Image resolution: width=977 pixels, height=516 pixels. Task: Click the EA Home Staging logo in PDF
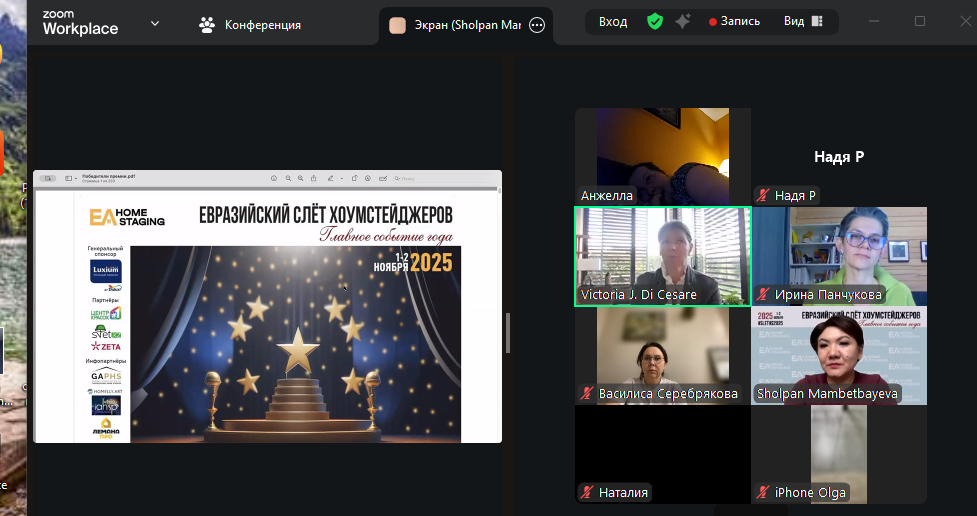pos(127,217)
